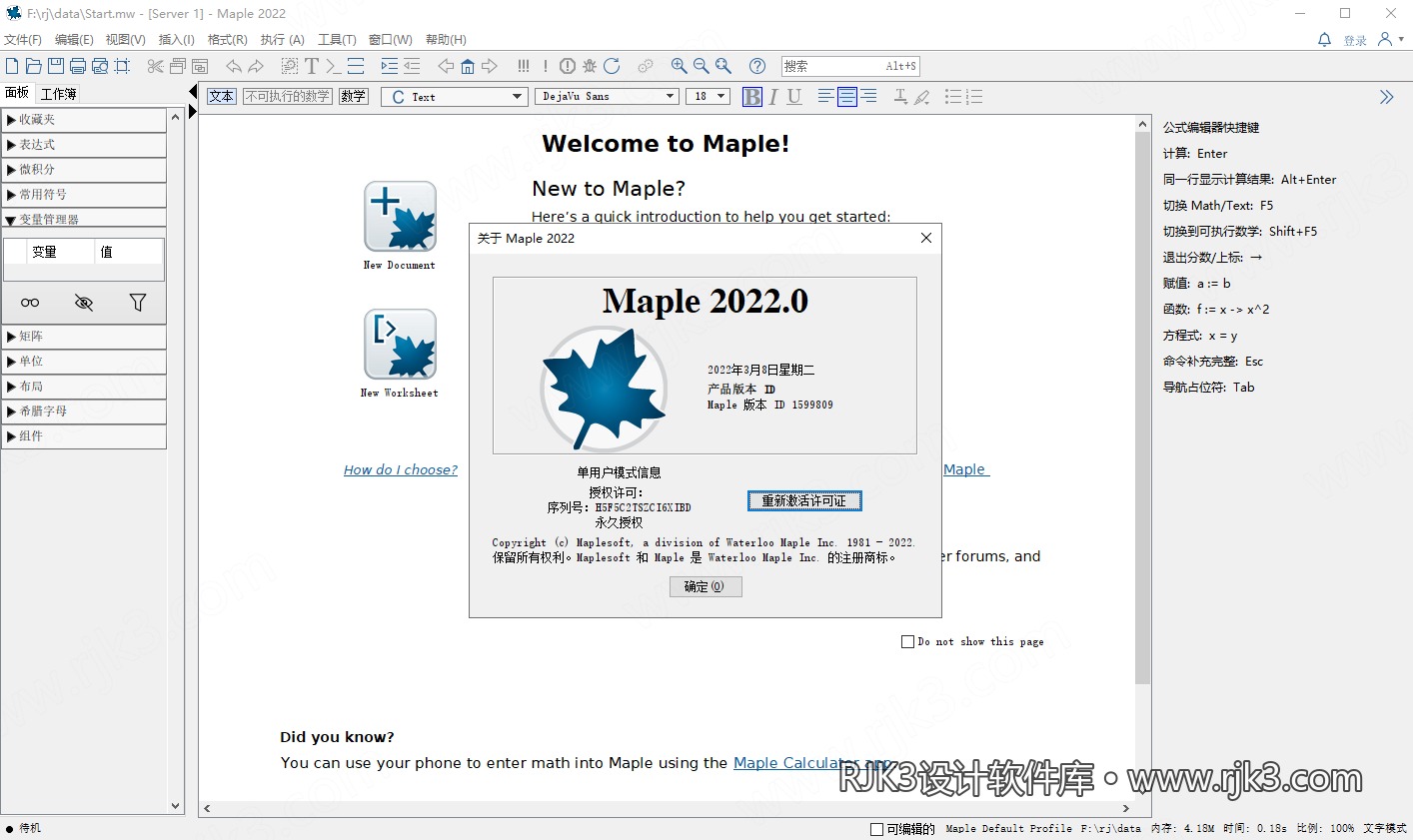Save the worksheet with the floppy icon
Image resolution: width=1413 pixels, height=840 pixels.
[55, 66]
